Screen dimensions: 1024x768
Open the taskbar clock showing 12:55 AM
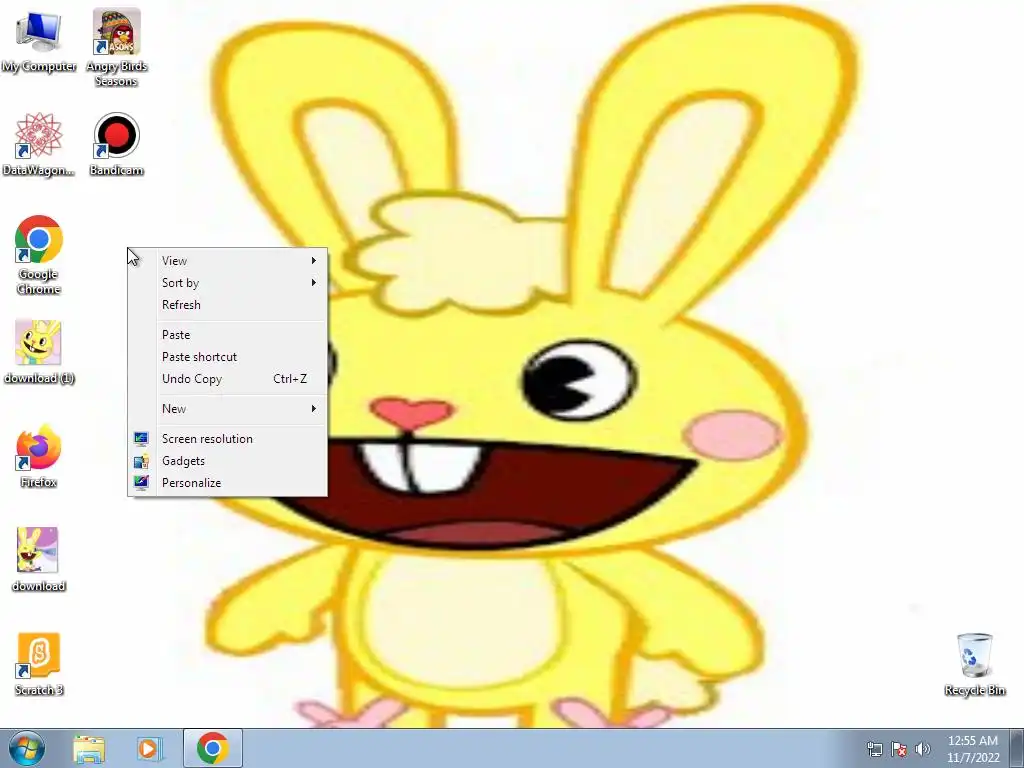[973, 749]
